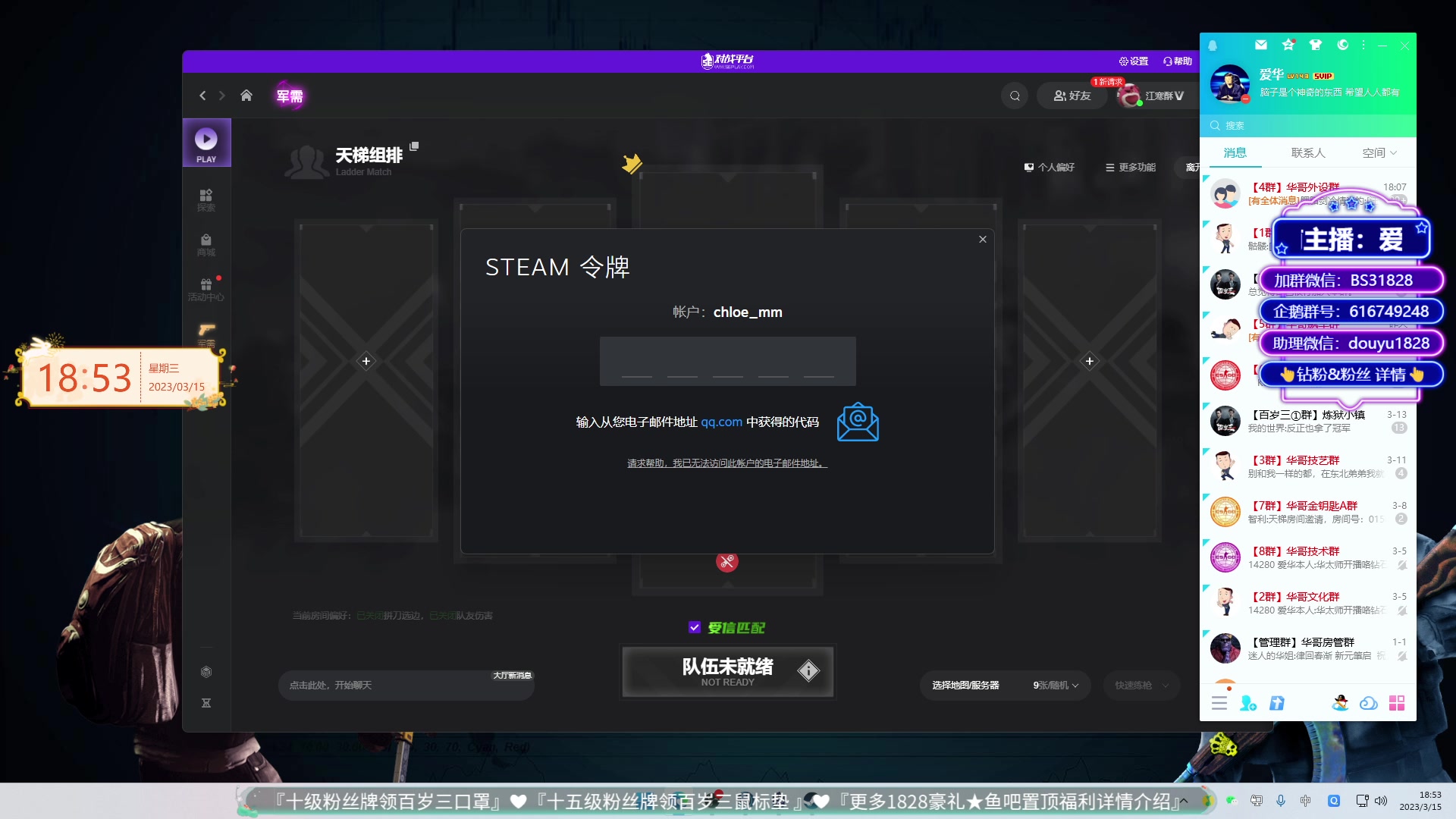The height and width of the screenshot is (819, 1456).
Task: Click the gun icon in left sidebar
Action: click(206, 331)
